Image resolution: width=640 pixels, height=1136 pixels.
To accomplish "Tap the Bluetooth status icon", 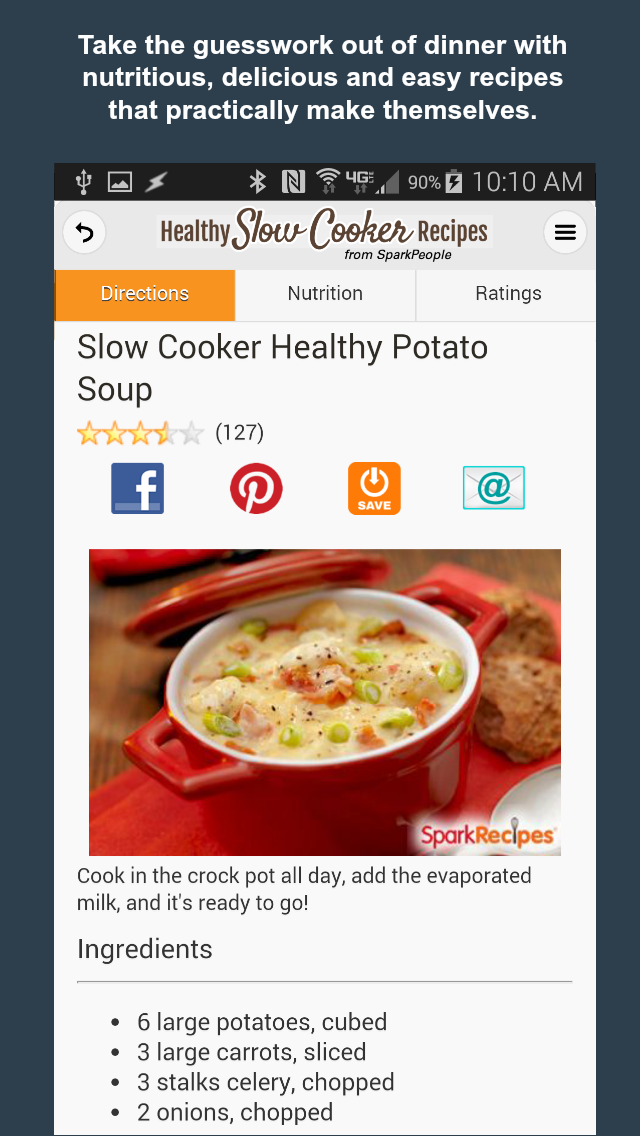I will (x=258, y=181).
